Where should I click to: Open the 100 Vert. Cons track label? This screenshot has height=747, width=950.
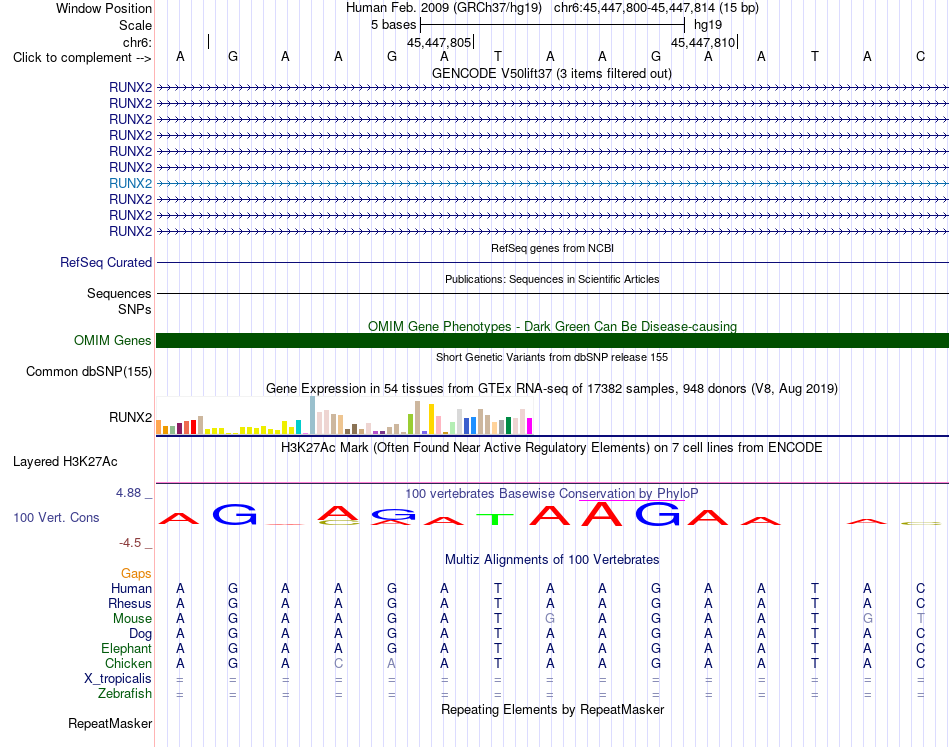click(x=56, y=517)
